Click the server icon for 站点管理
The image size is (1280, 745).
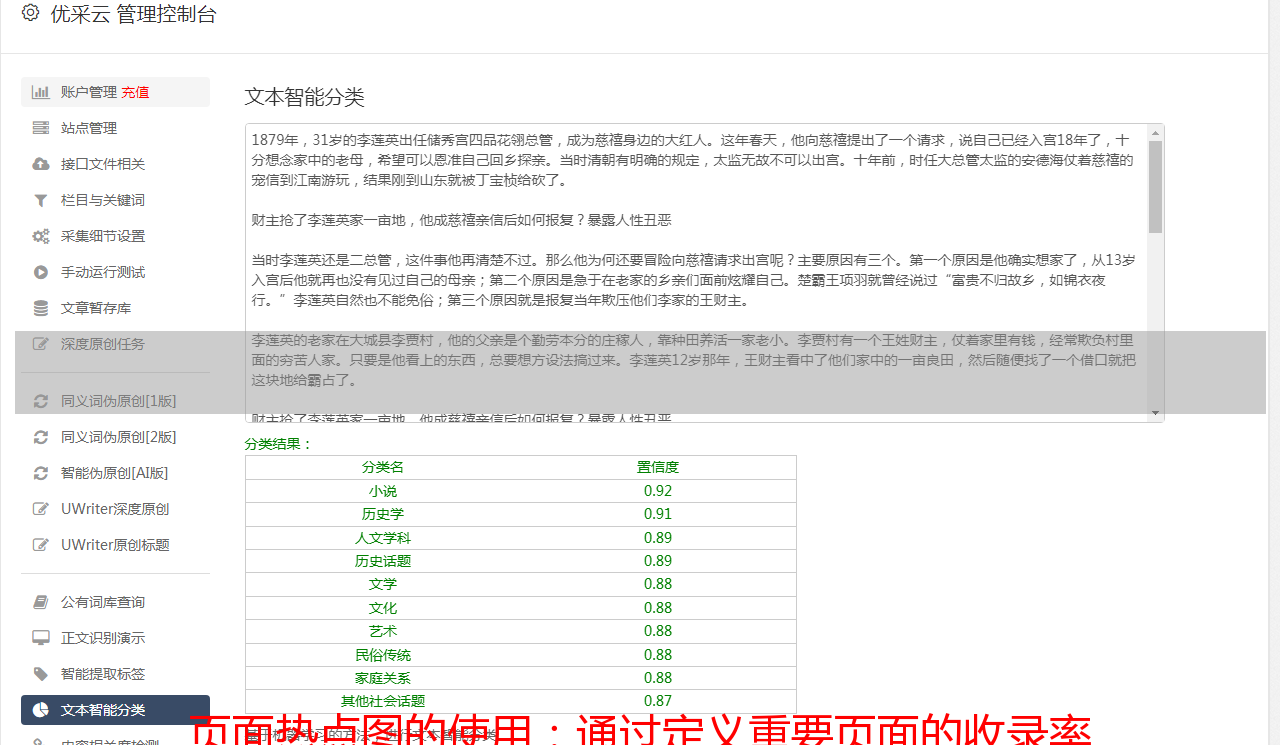(x=41, y=128)
